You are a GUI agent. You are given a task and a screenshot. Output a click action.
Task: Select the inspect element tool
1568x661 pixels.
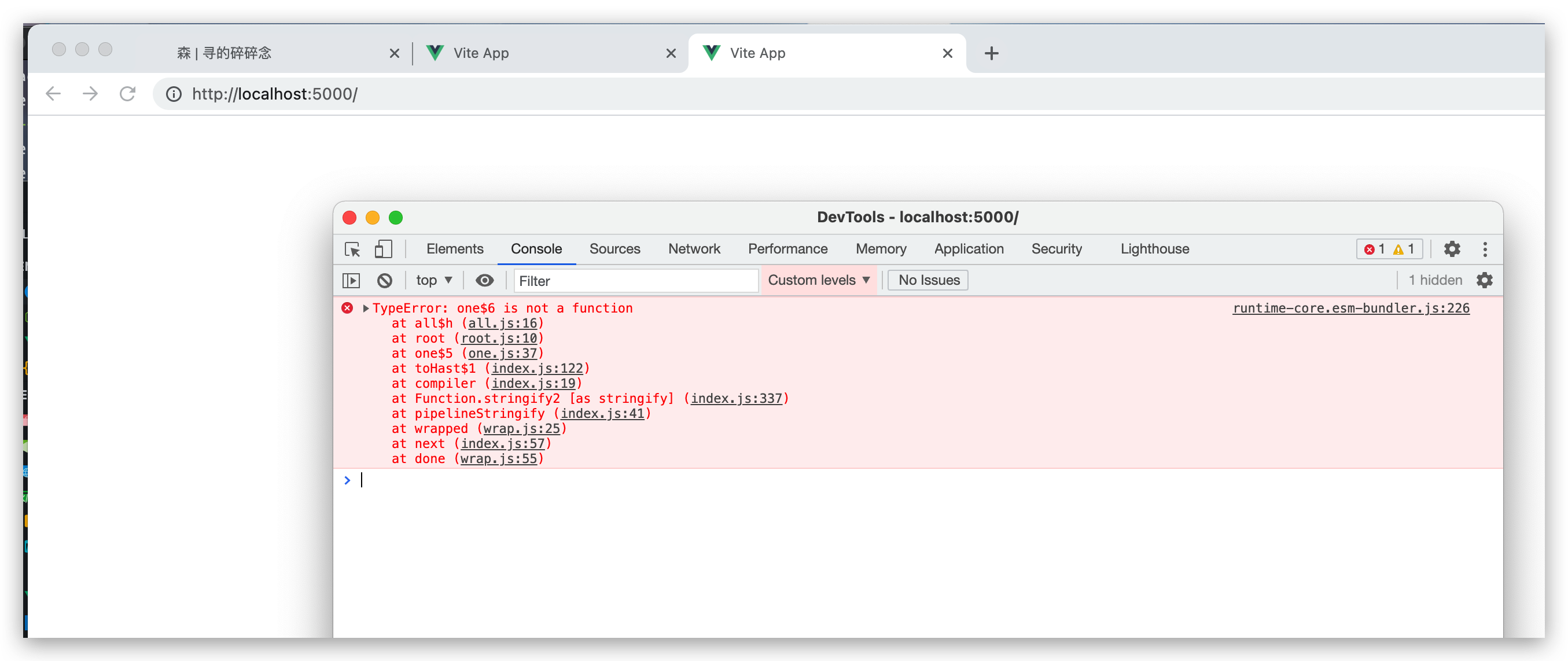352,249
